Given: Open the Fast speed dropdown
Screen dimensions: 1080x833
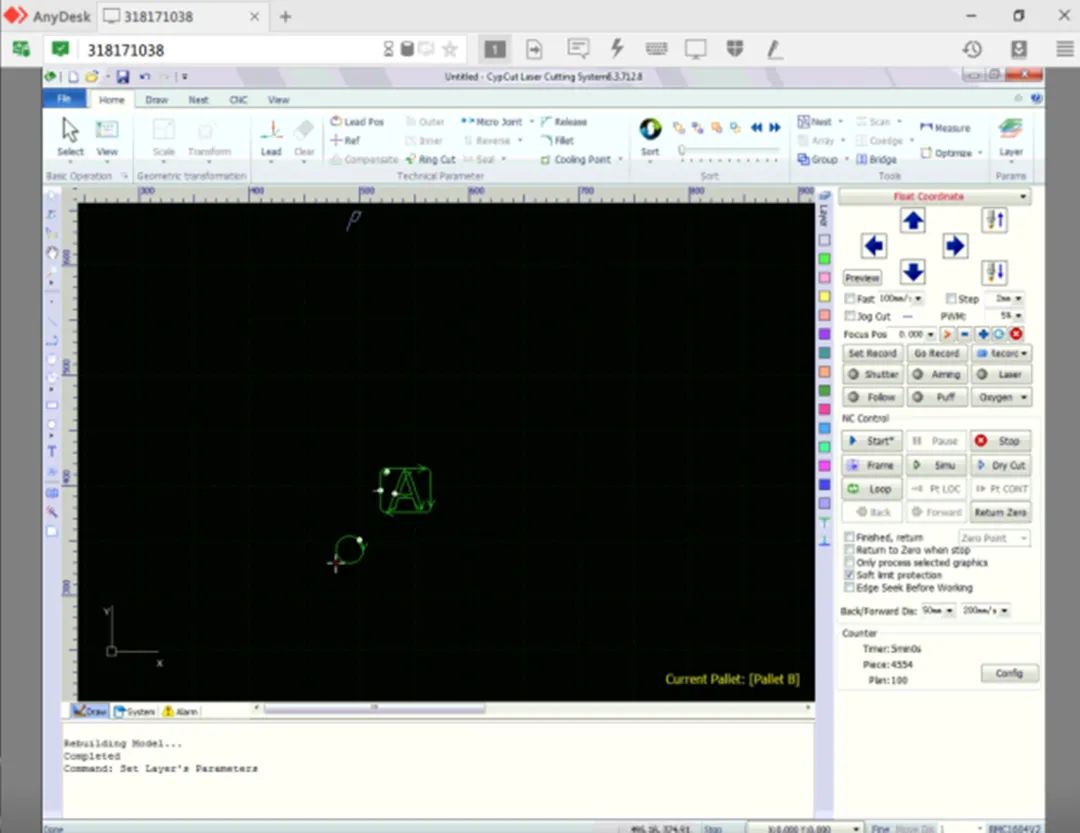Looking at the screenshot, I should 919,298.
